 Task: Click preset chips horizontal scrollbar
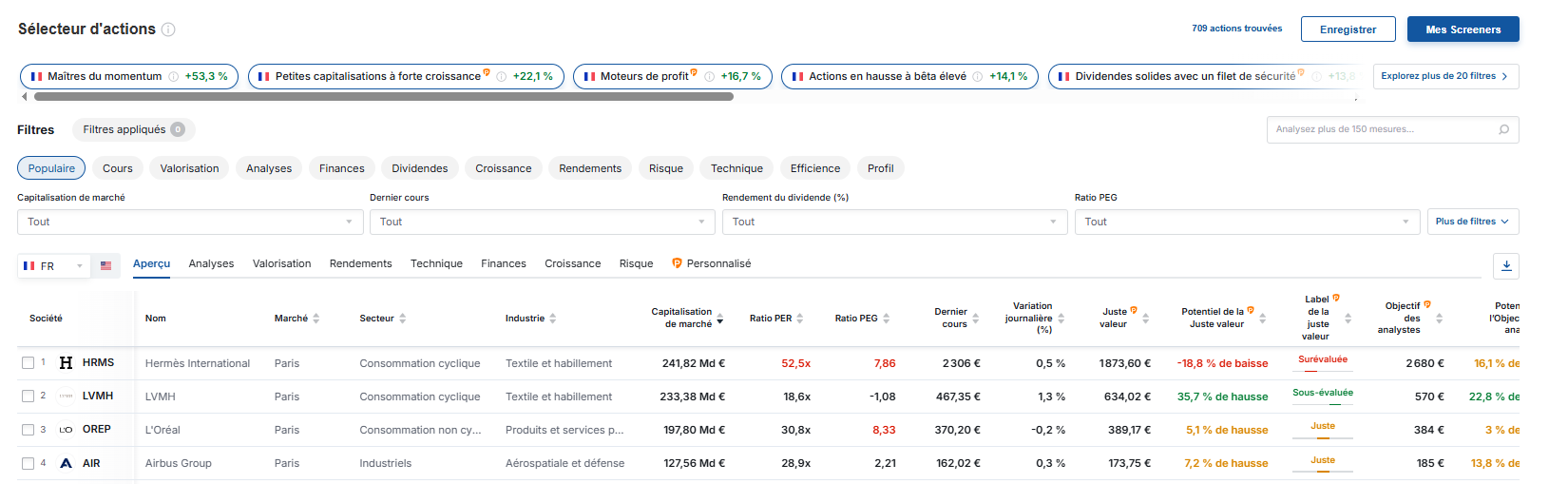click(384, 96)
